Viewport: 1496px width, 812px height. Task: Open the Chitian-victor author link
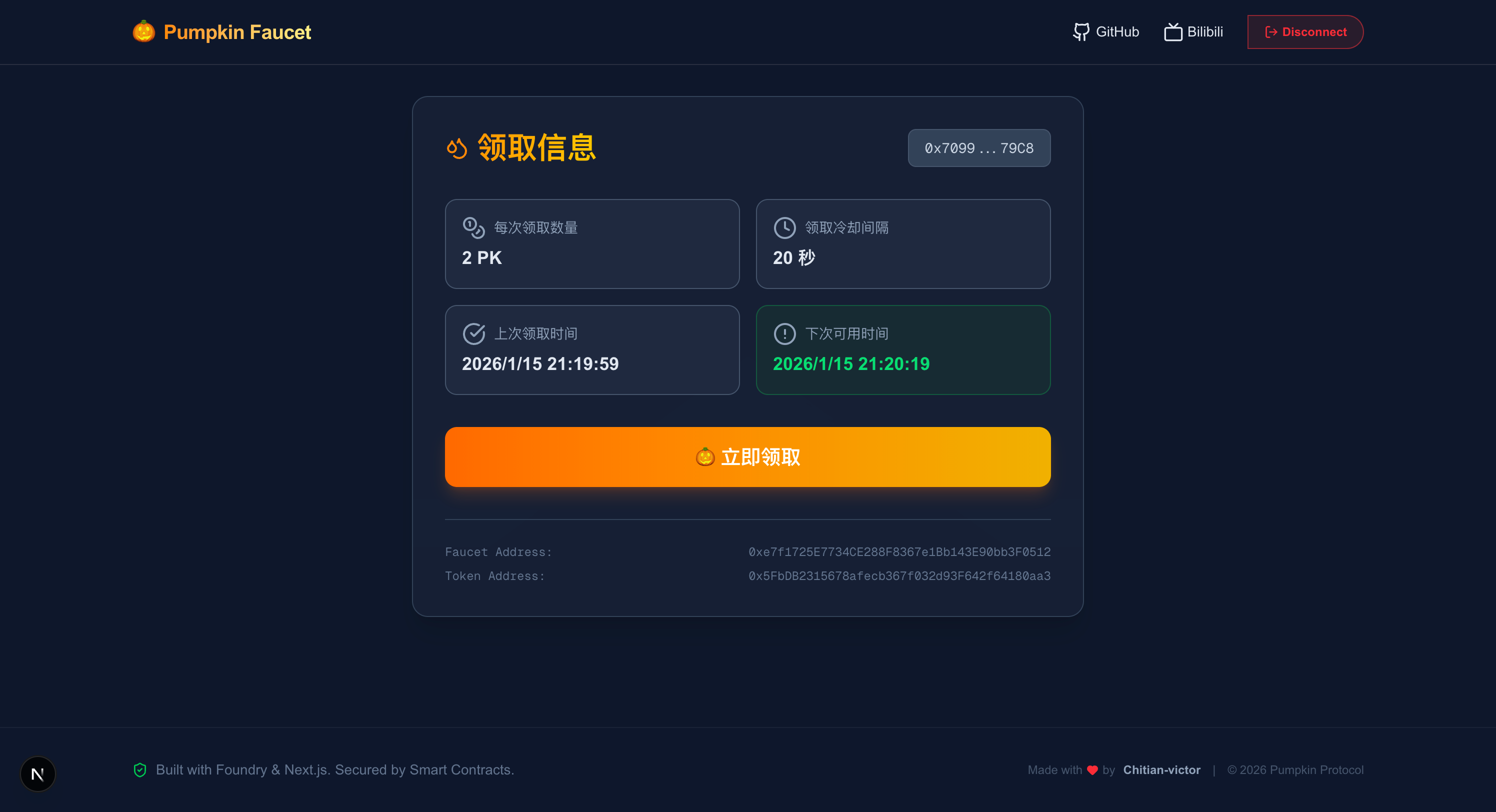pos(1161,769)
